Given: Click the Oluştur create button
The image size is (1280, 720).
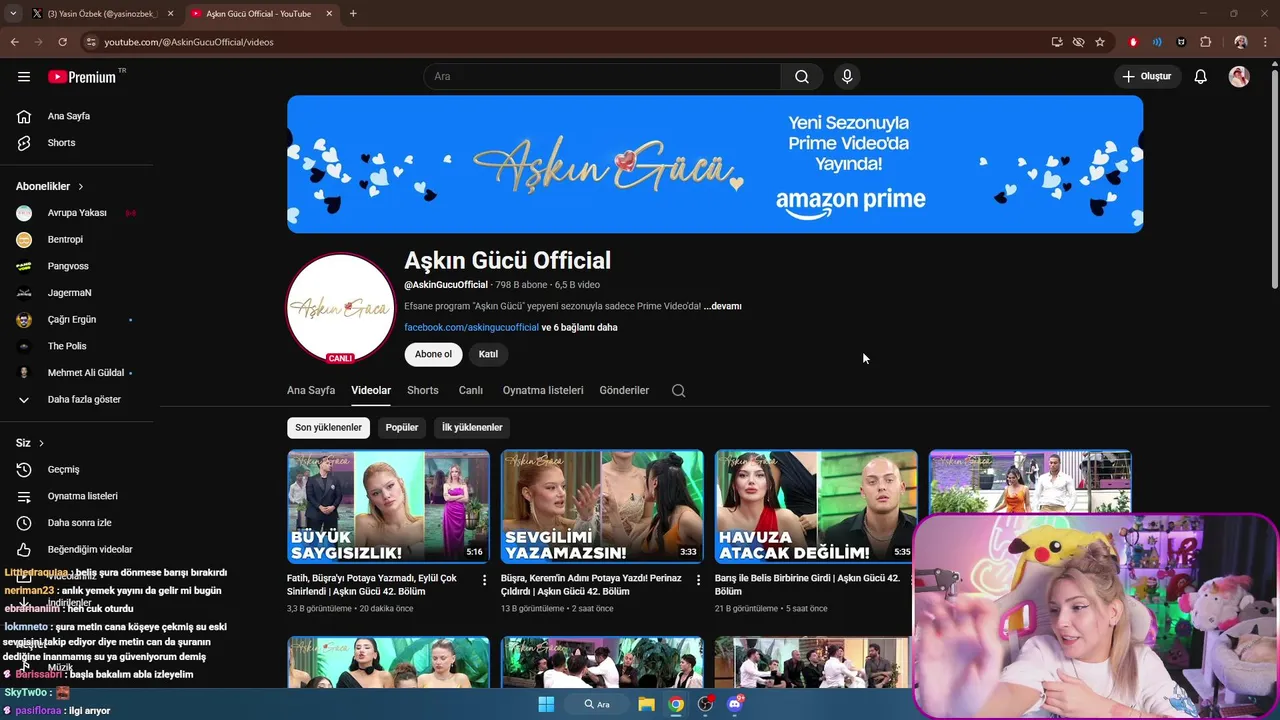Looking at the screenshot, I should tap(1148, 77).
